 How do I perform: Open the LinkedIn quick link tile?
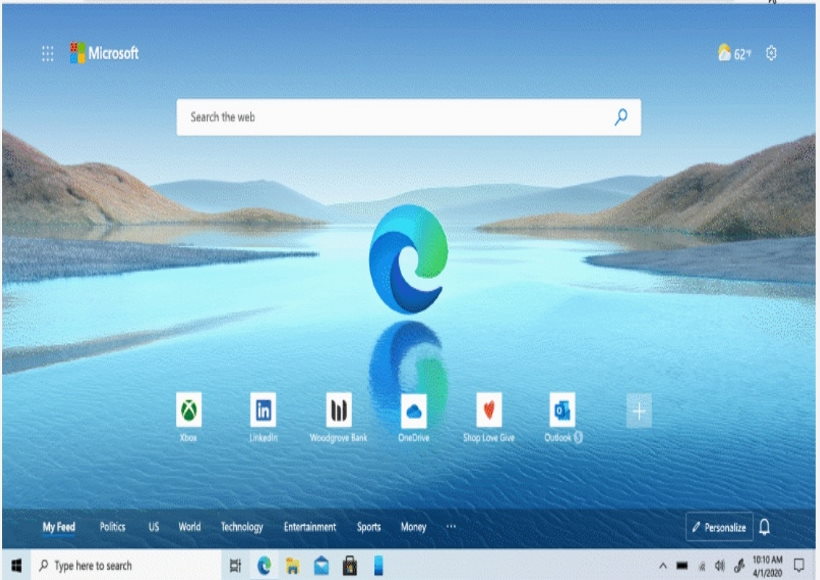click(x=263, y=410)
